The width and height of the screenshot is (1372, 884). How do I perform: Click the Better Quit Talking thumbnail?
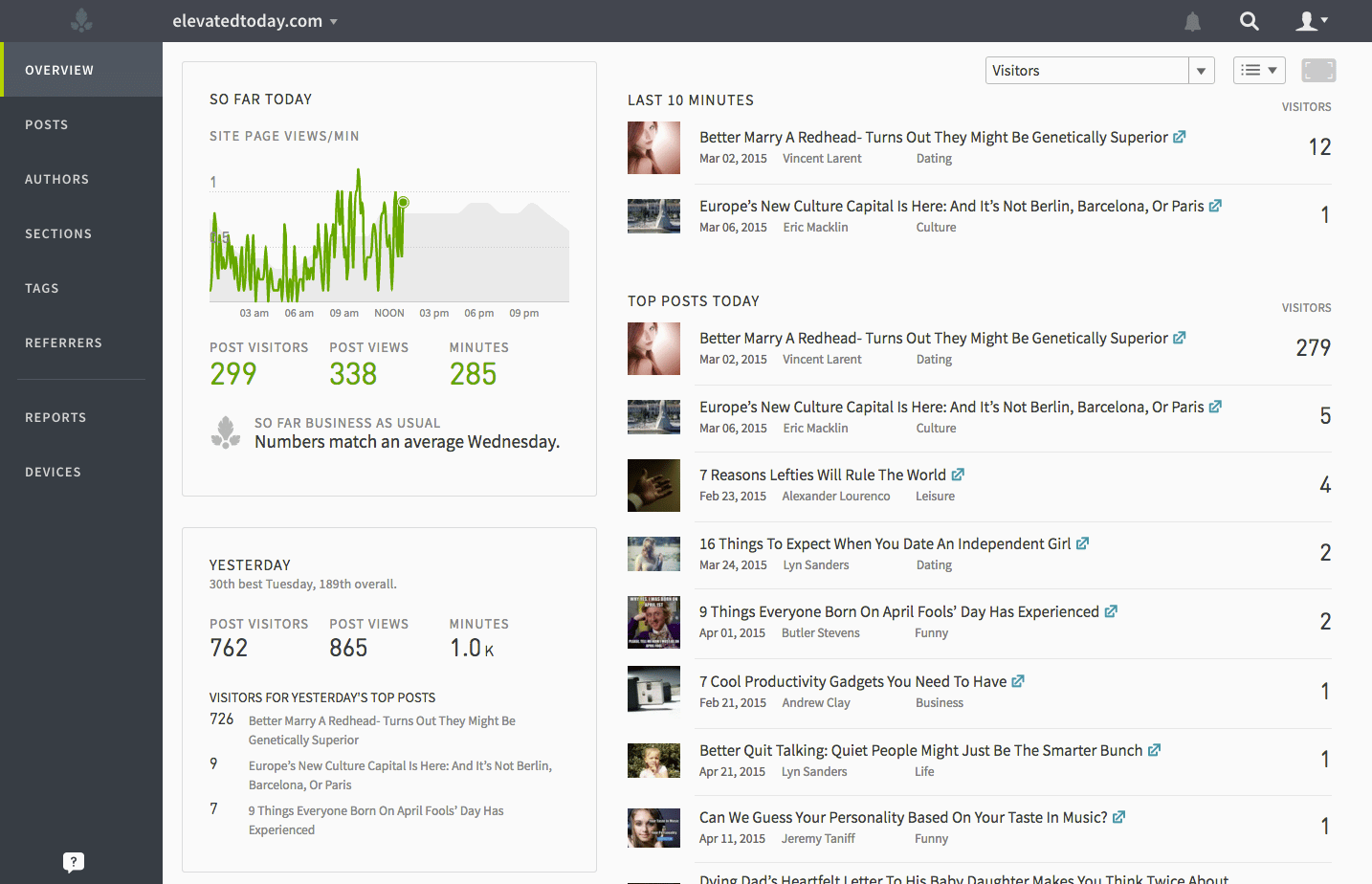[653, 761]
